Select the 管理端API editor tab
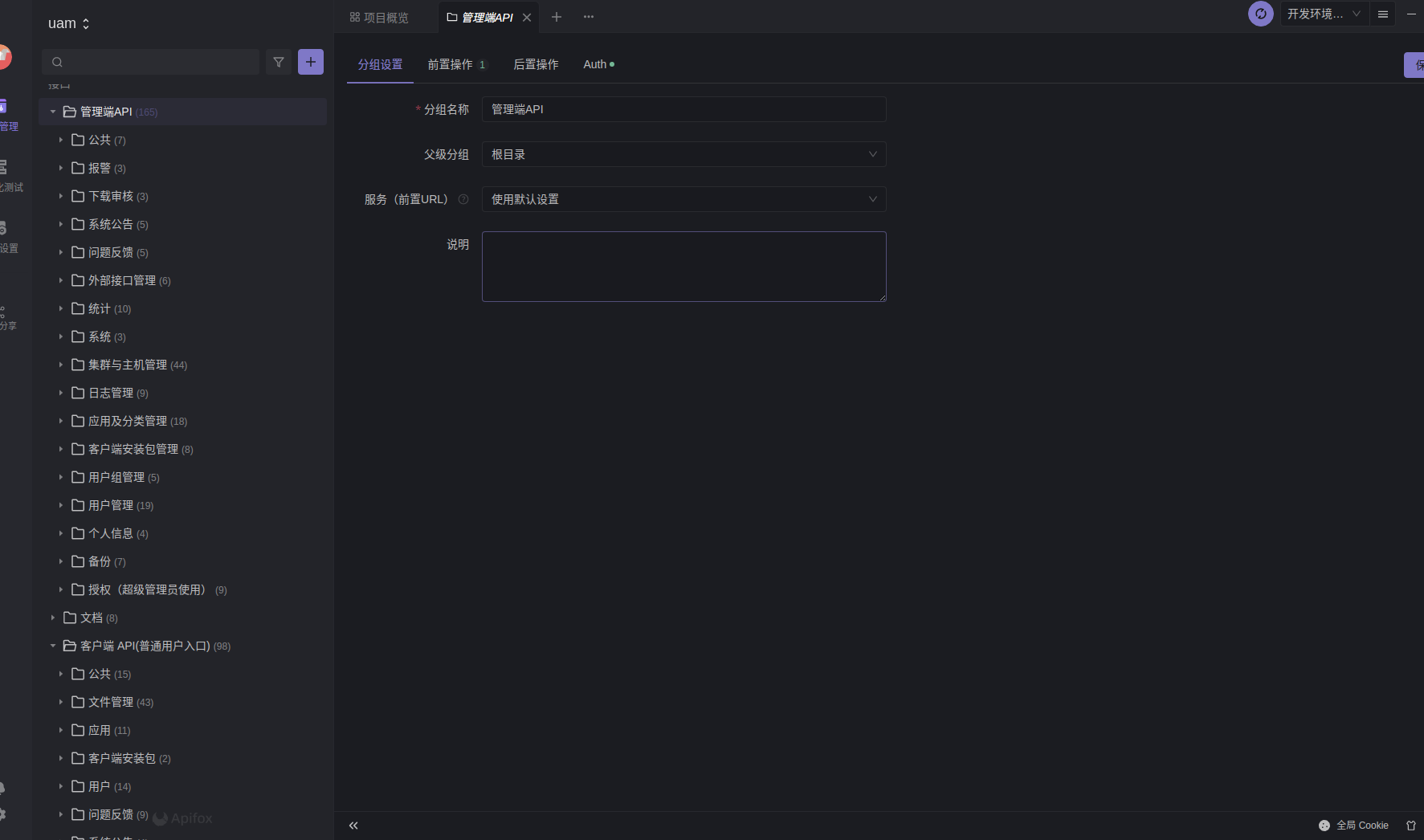Image resolution: width=1424 pixels, height=840 pixels. [487, 18]
